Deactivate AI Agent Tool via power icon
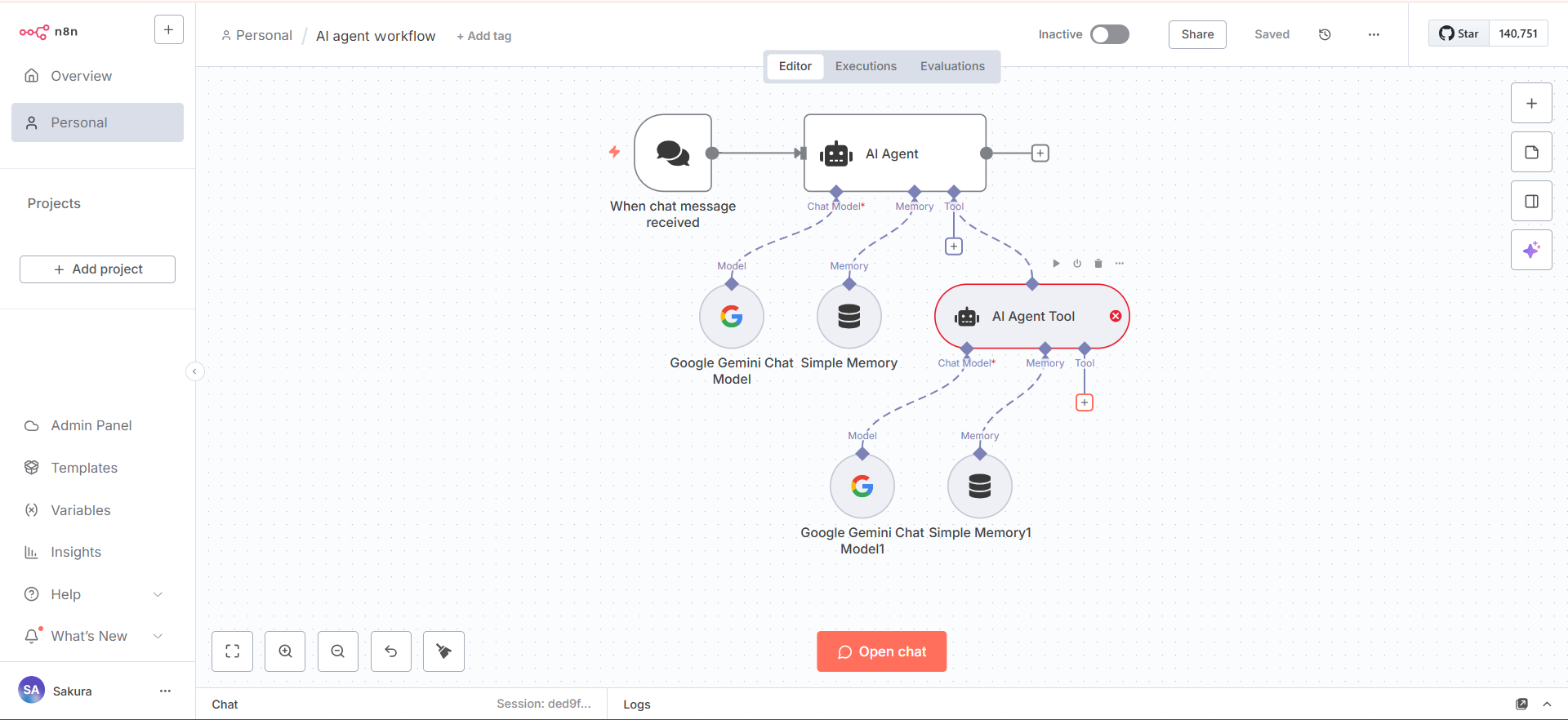The image size is (1568, 720). point(1077,264)
